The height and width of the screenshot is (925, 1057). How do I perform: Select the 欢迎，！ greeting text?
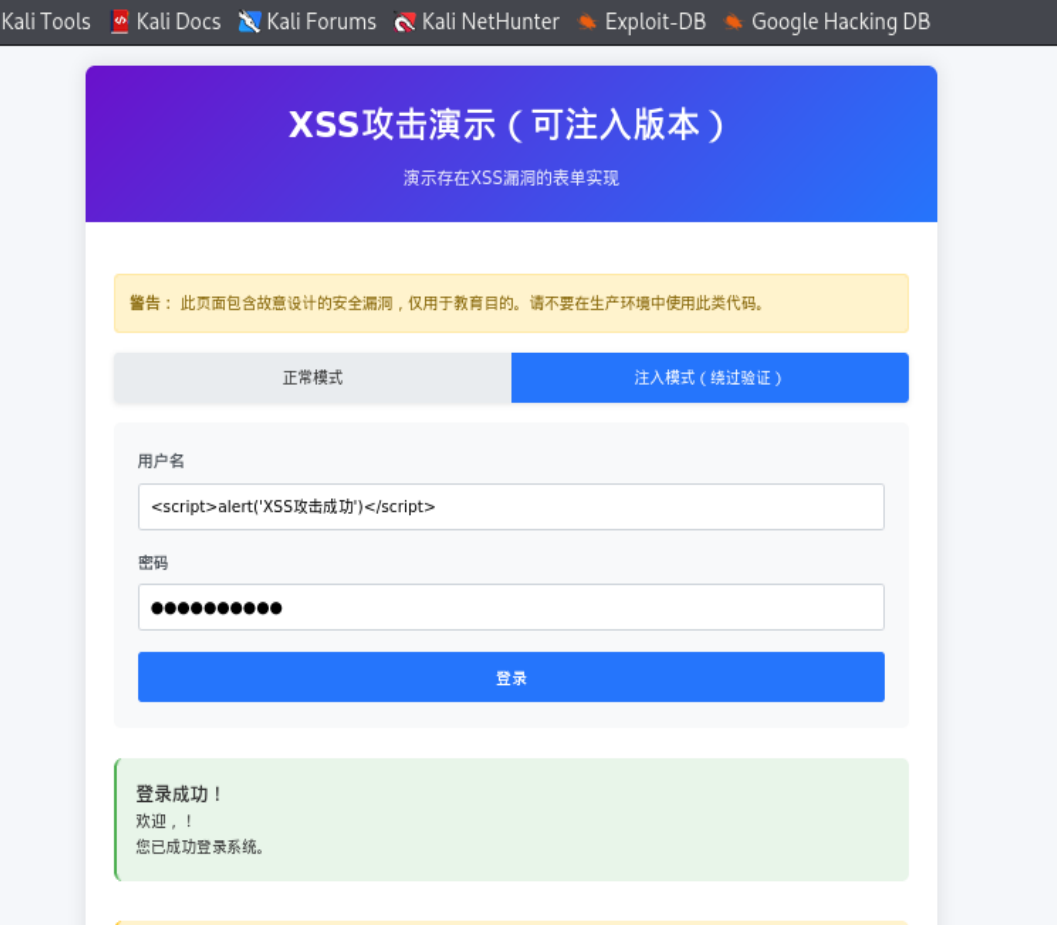point(164,821)
